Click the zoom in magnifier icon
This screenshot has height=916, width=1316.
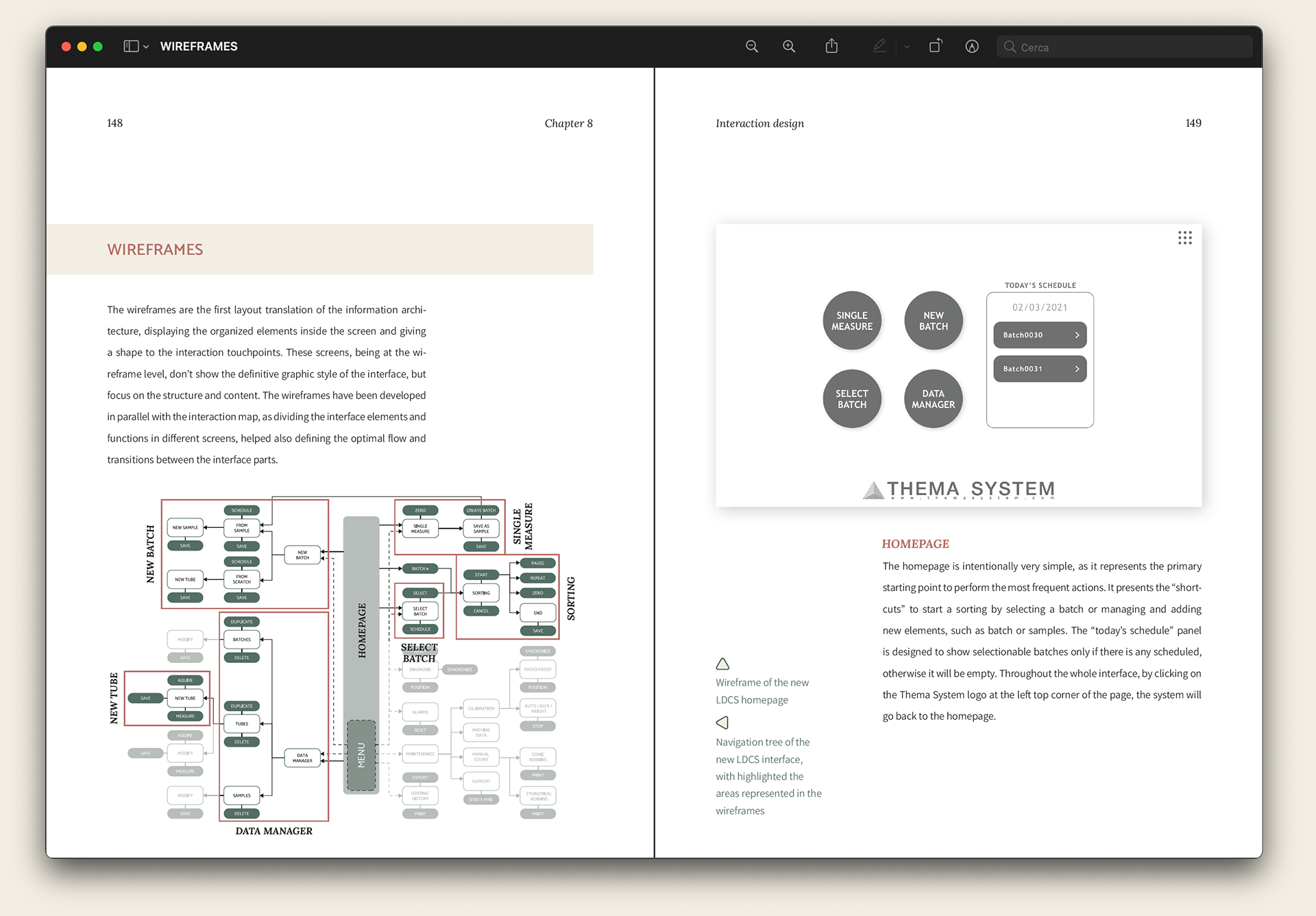[x=789, y=46]
